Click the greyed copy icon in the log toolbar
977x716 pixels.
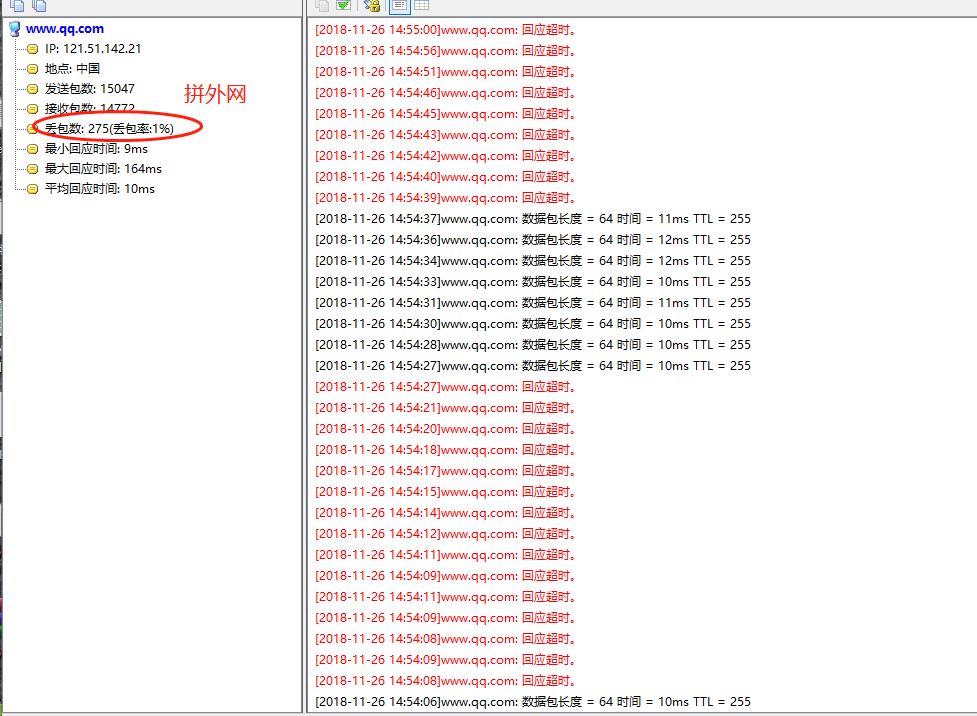(322, 6)
